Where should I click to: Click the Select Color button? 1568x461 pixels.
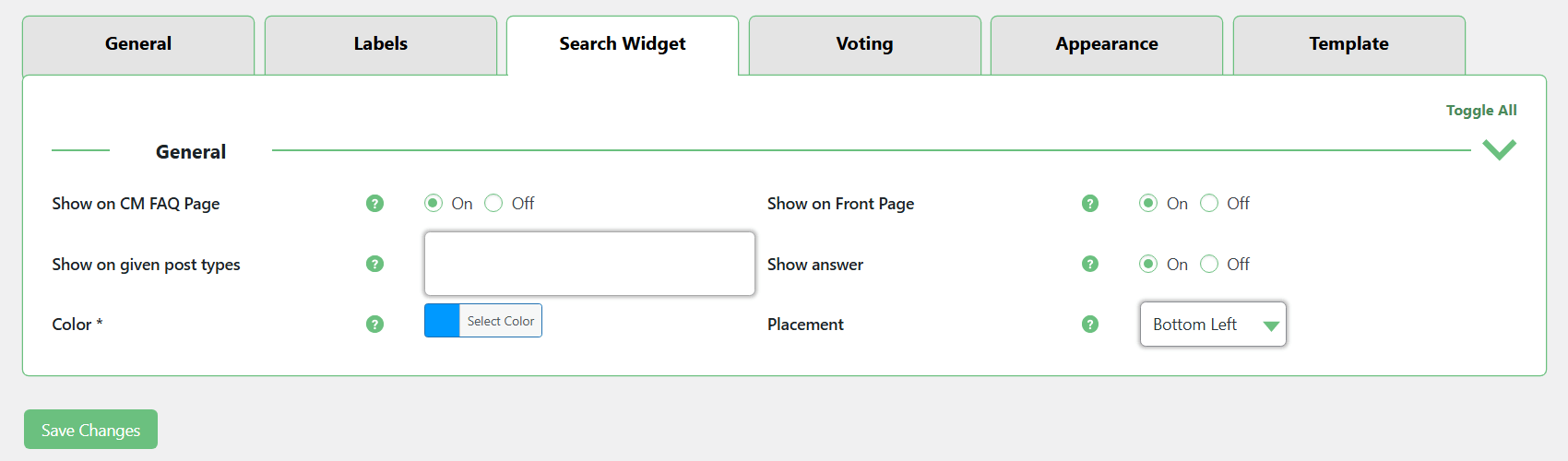pos(500,321)
